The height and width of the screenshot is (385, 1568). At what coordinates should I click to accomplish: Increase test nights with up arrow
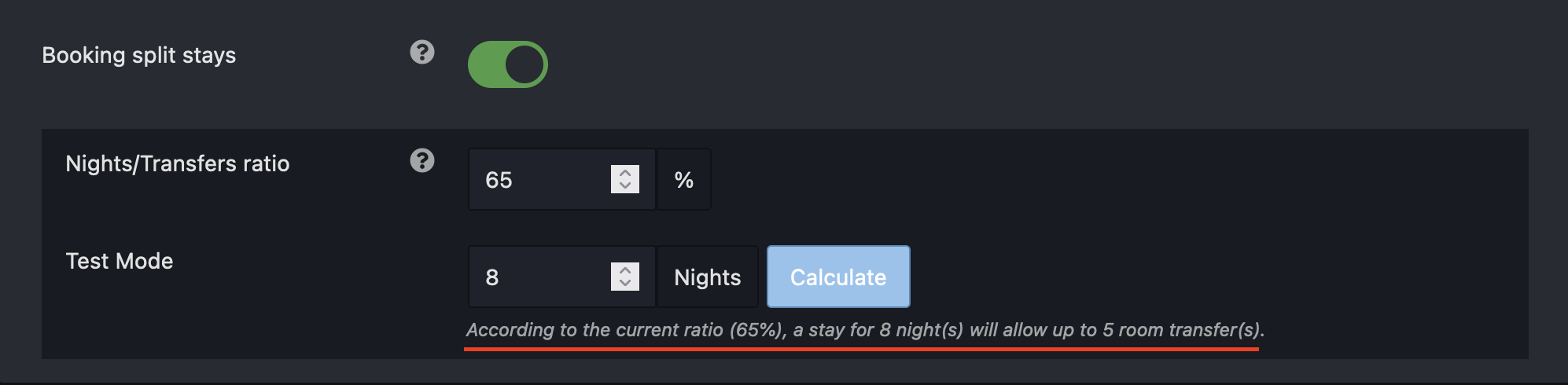coord(625,270)
